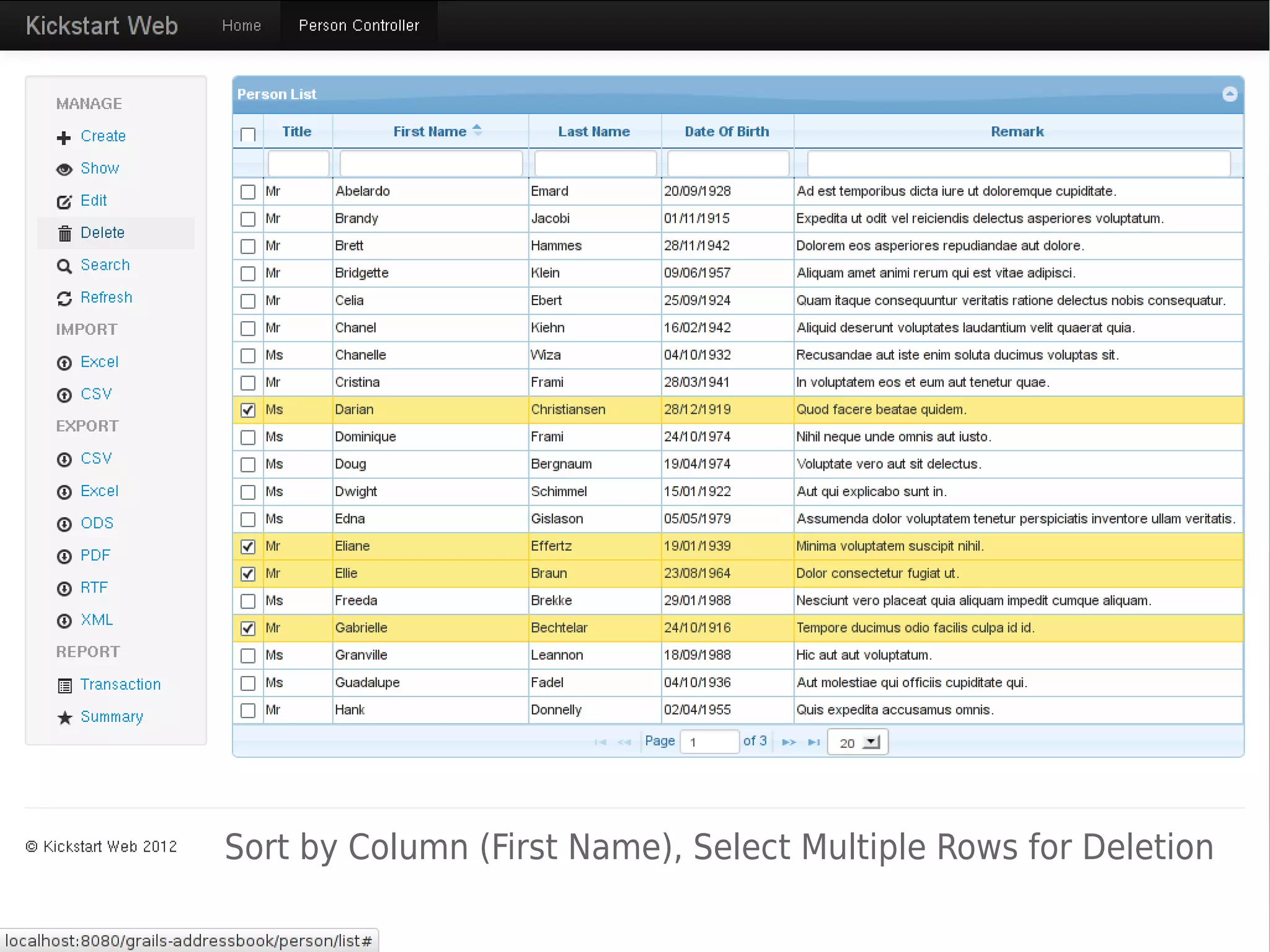The image size is (1270, 952).
Task: Check the row checkbox for Abelardo
Action: point(248,192)
